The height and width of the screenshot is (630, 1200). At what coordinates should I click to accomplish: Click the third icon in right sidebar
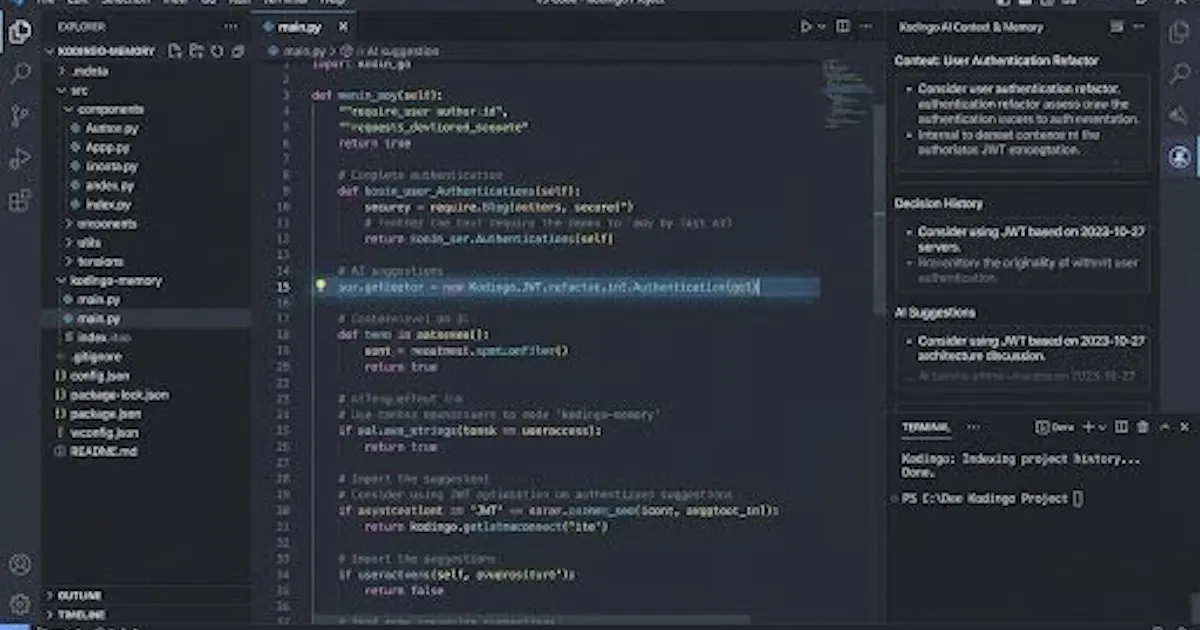1180,116
